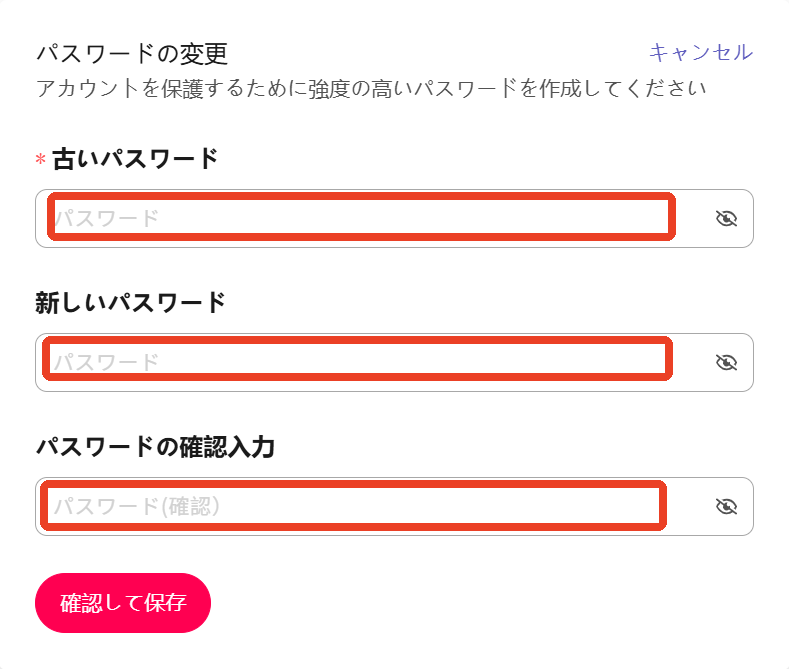Click the crossed-eye icon in the first field

click(726, 218)
